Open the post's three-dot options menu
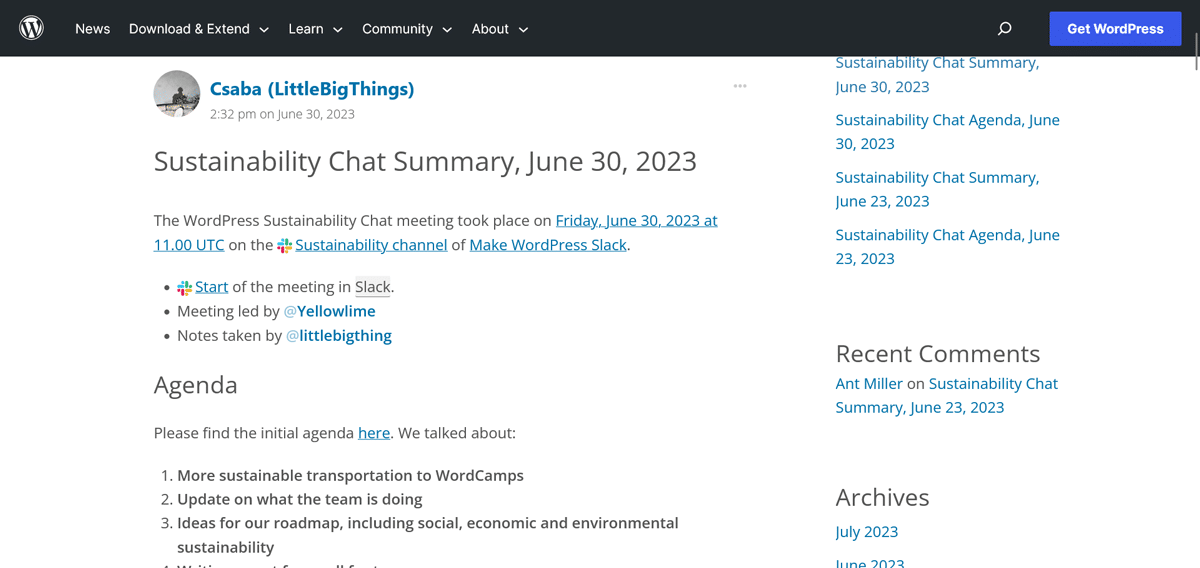 pos(740,86)
